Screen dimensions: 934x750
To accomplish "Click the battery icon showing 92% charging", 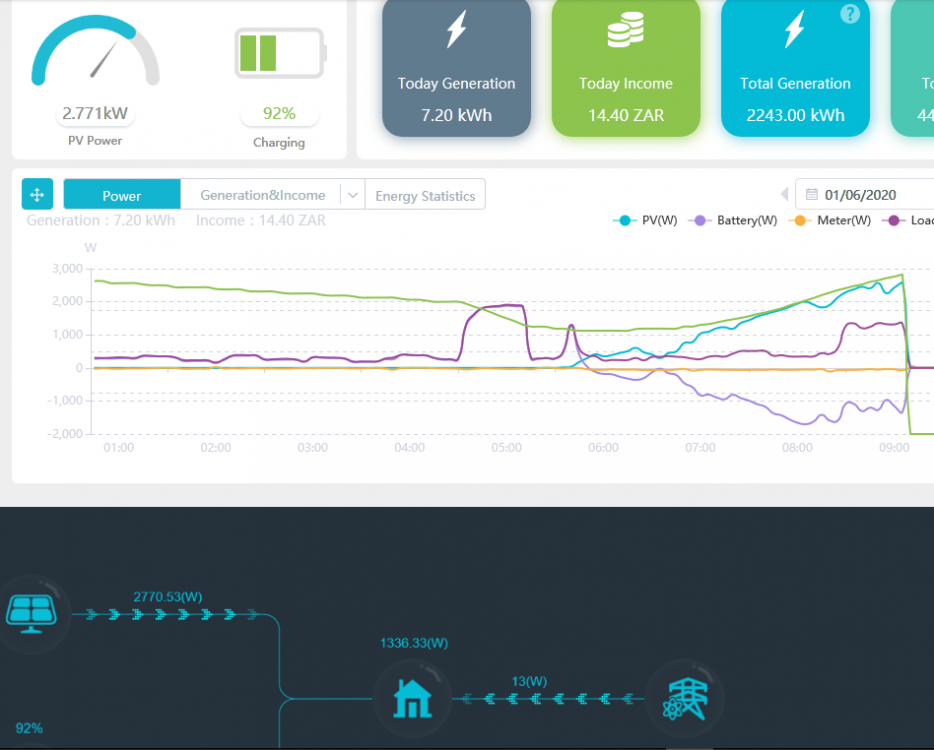I will click(x=278, y=55).
